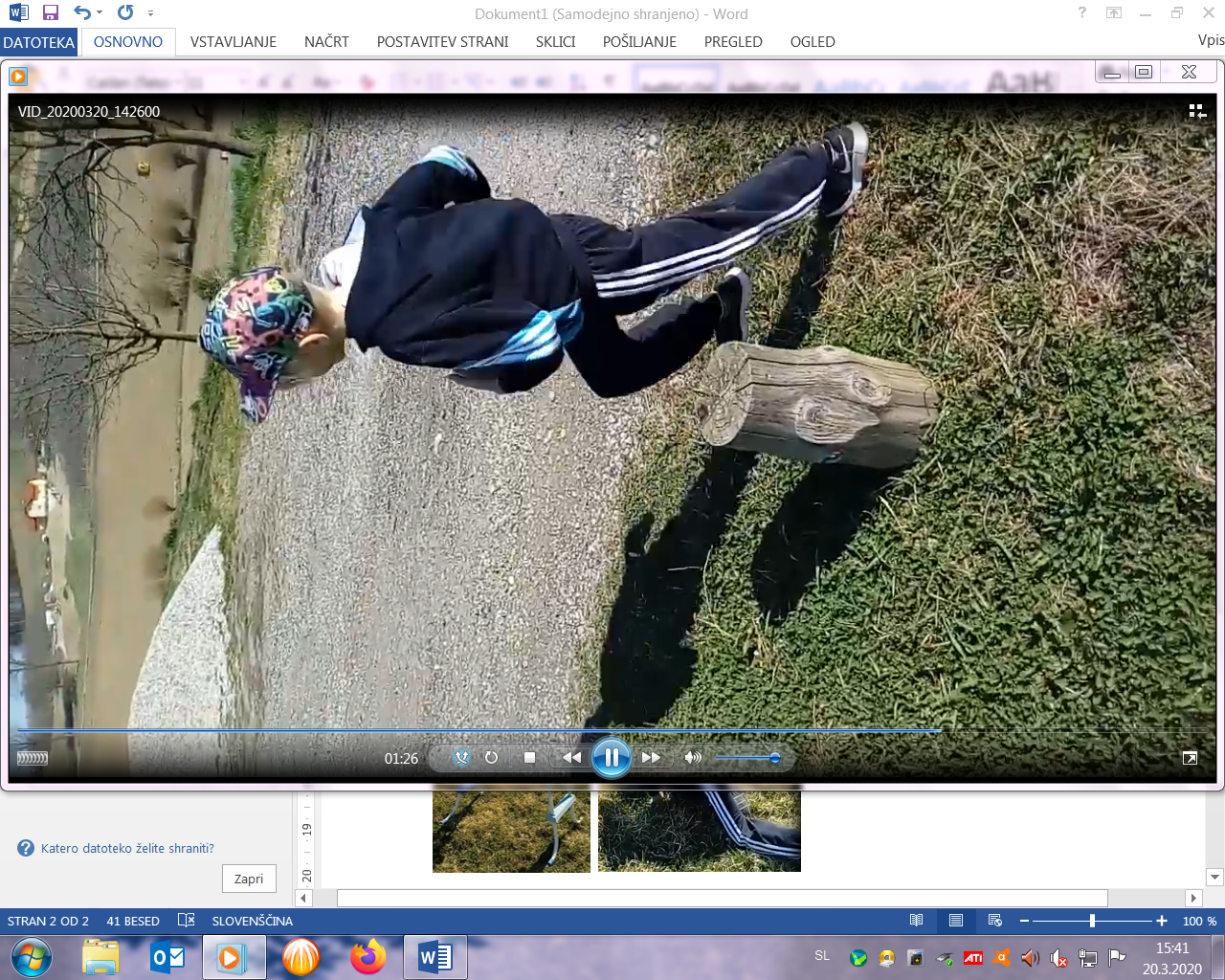Open the POŠILJANJE ribbon tab
This screenshot has height=980, width=1225.
click(x=639, y=42)
